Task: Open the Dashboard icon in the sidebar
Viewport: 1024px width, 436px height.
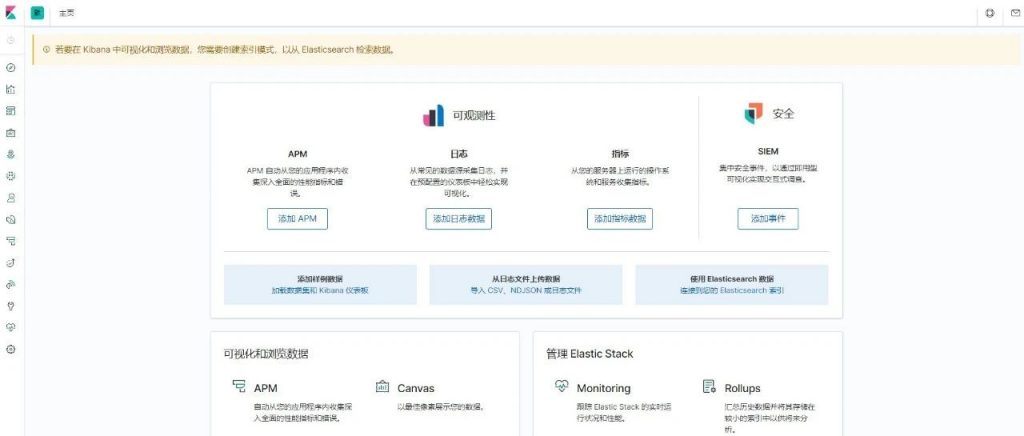Action: (11, 110)
